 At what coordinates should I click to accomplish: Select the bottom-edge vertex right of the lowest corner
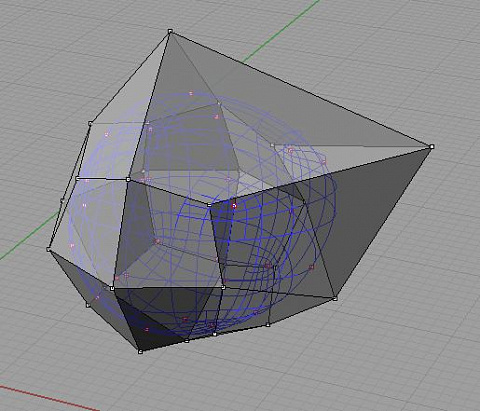(x=187, y=341)
